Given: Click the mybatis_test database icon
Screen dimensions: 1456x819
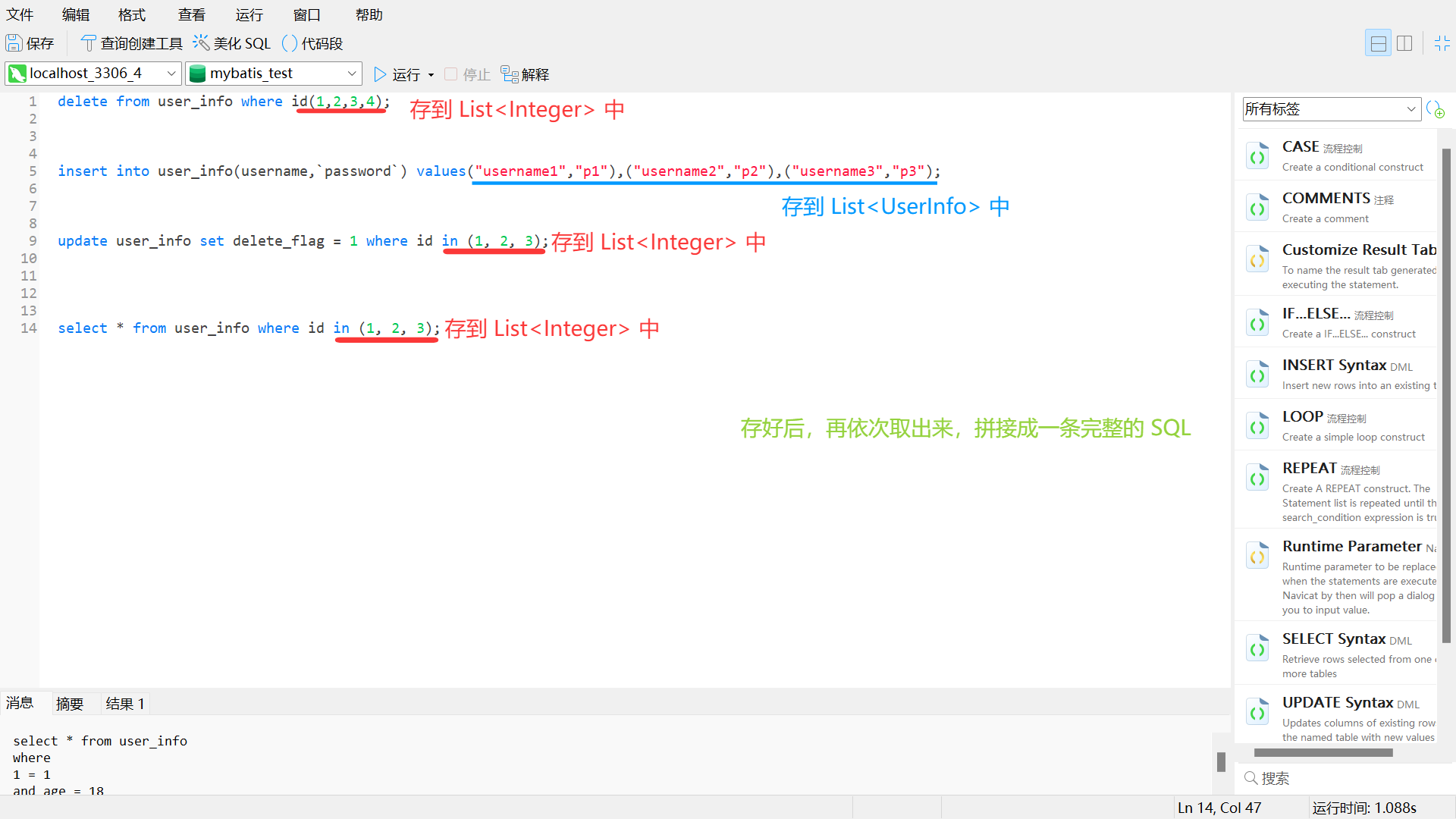Looking at the screenshot, I should 198,74.
